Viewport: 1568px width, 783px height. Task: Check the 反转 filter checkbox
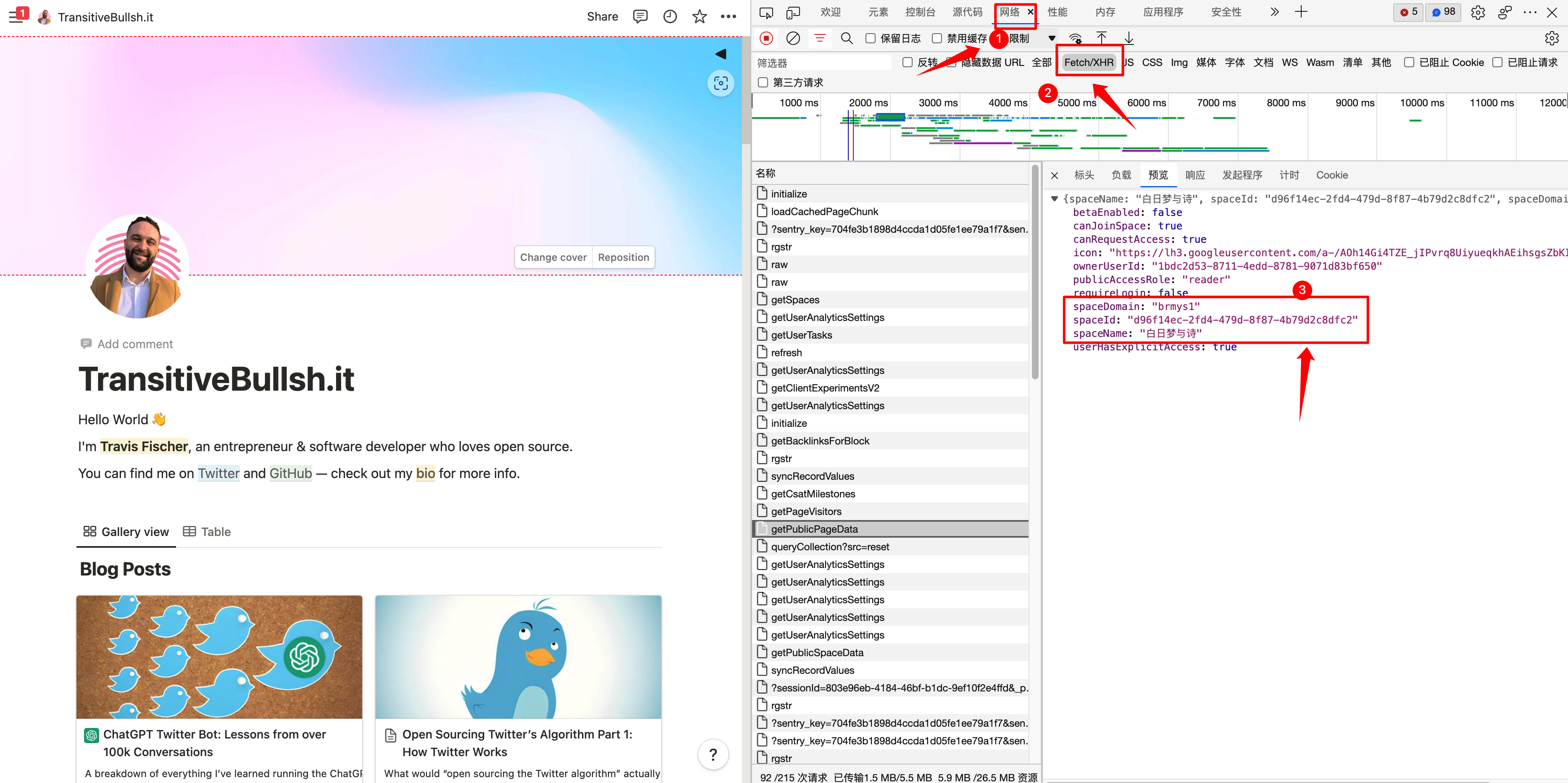(907, 62)
